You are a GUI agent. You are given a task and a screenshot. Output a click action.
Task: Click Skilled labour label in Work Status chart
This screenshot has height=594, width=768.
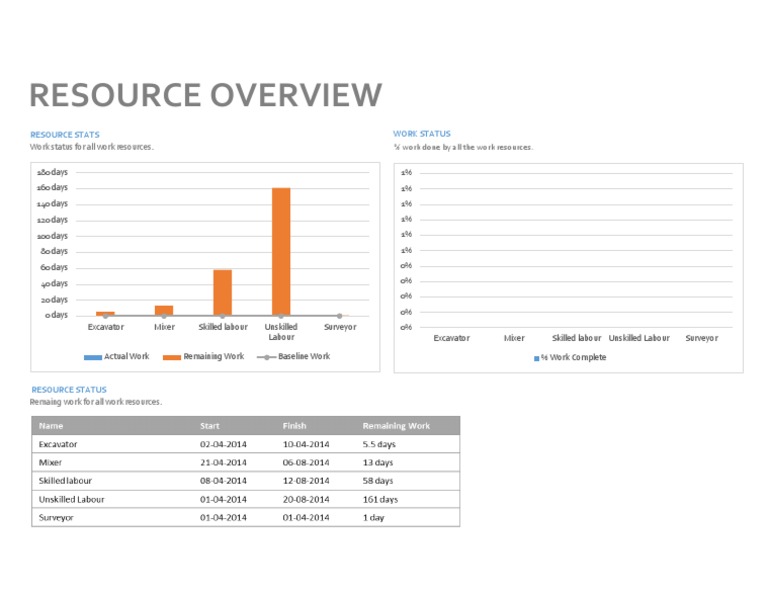[x=576, y=338]
